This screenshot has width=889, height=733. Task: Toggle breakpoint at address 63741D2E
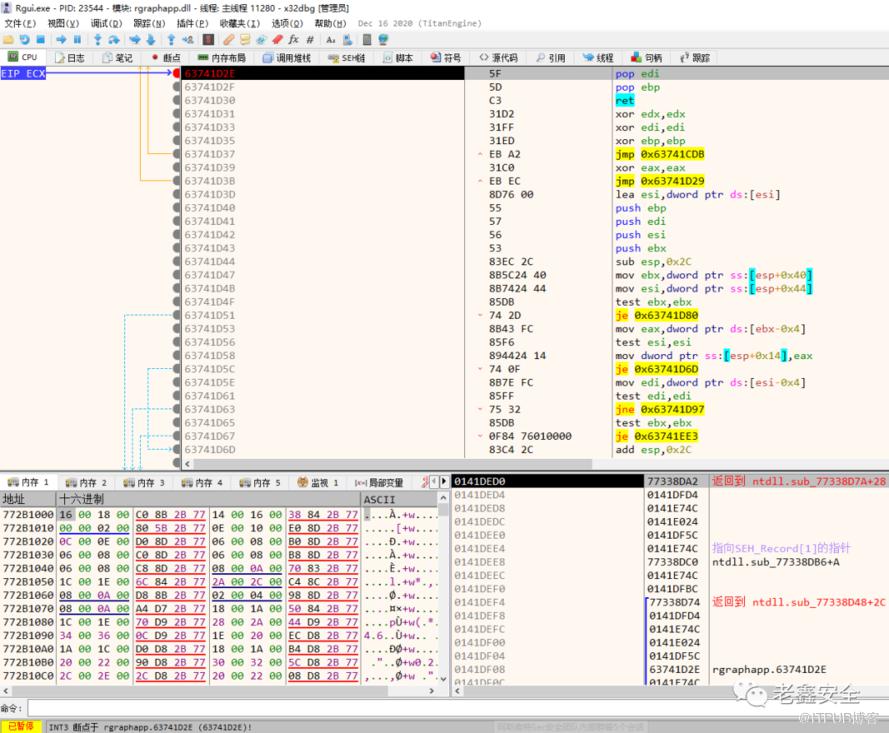click(x=177, y=74)
